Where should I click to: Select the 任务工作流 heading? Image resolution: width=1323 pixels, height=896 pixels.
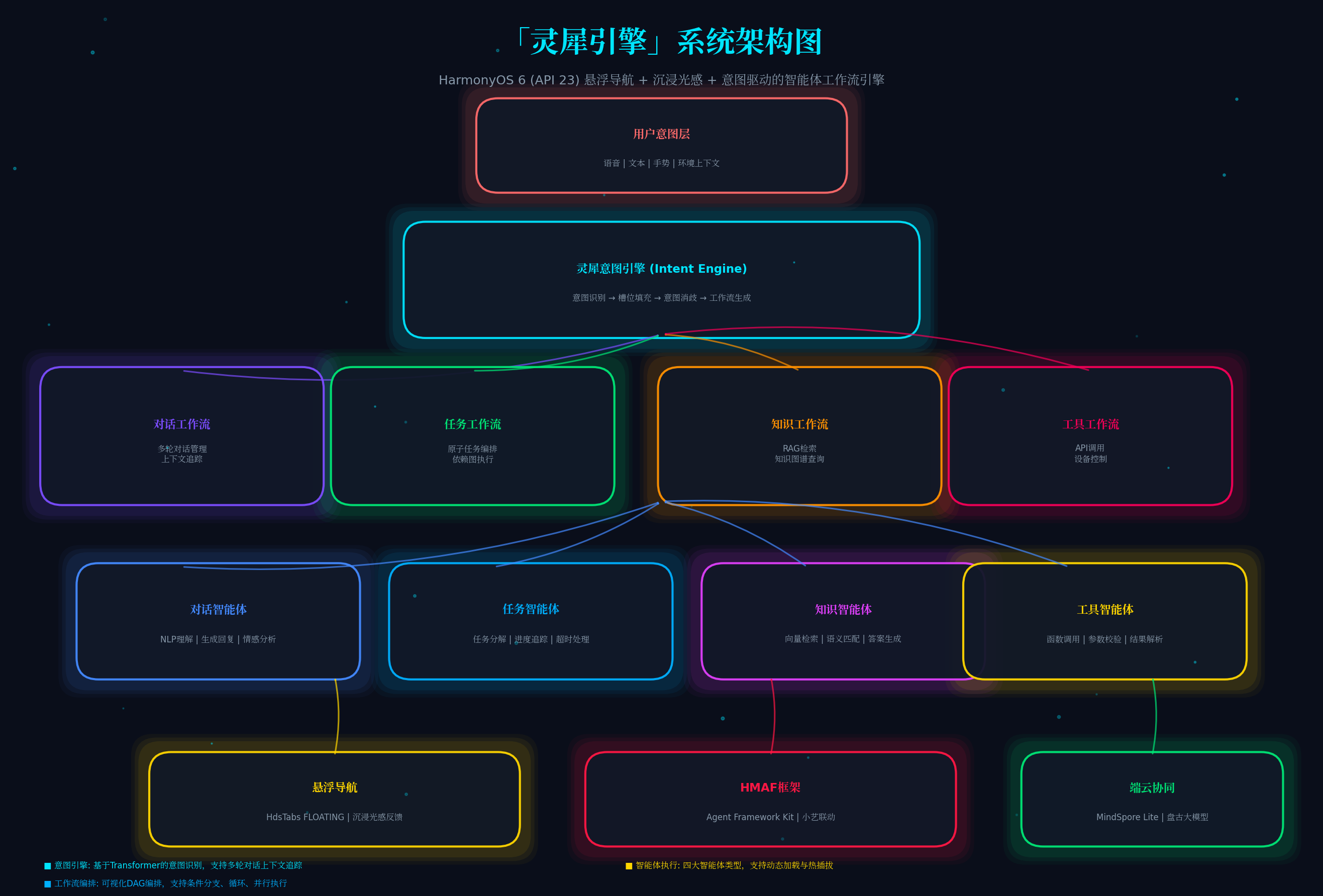pos(472,424)
